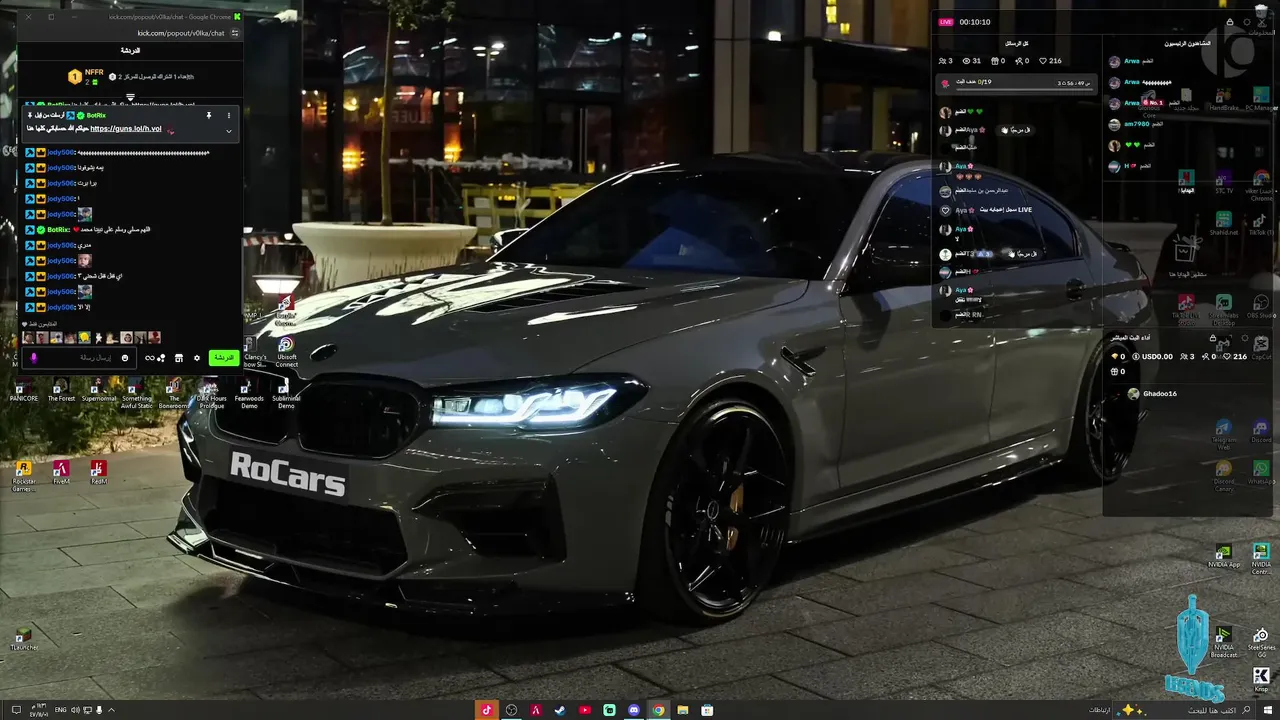Open site settings icon in Chrome address bar

pyautogui.click(x=235, y=33)
